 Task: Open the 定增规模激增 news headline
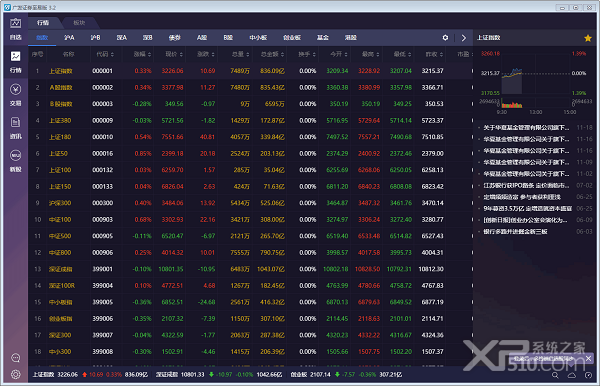(x=522, y=197)
